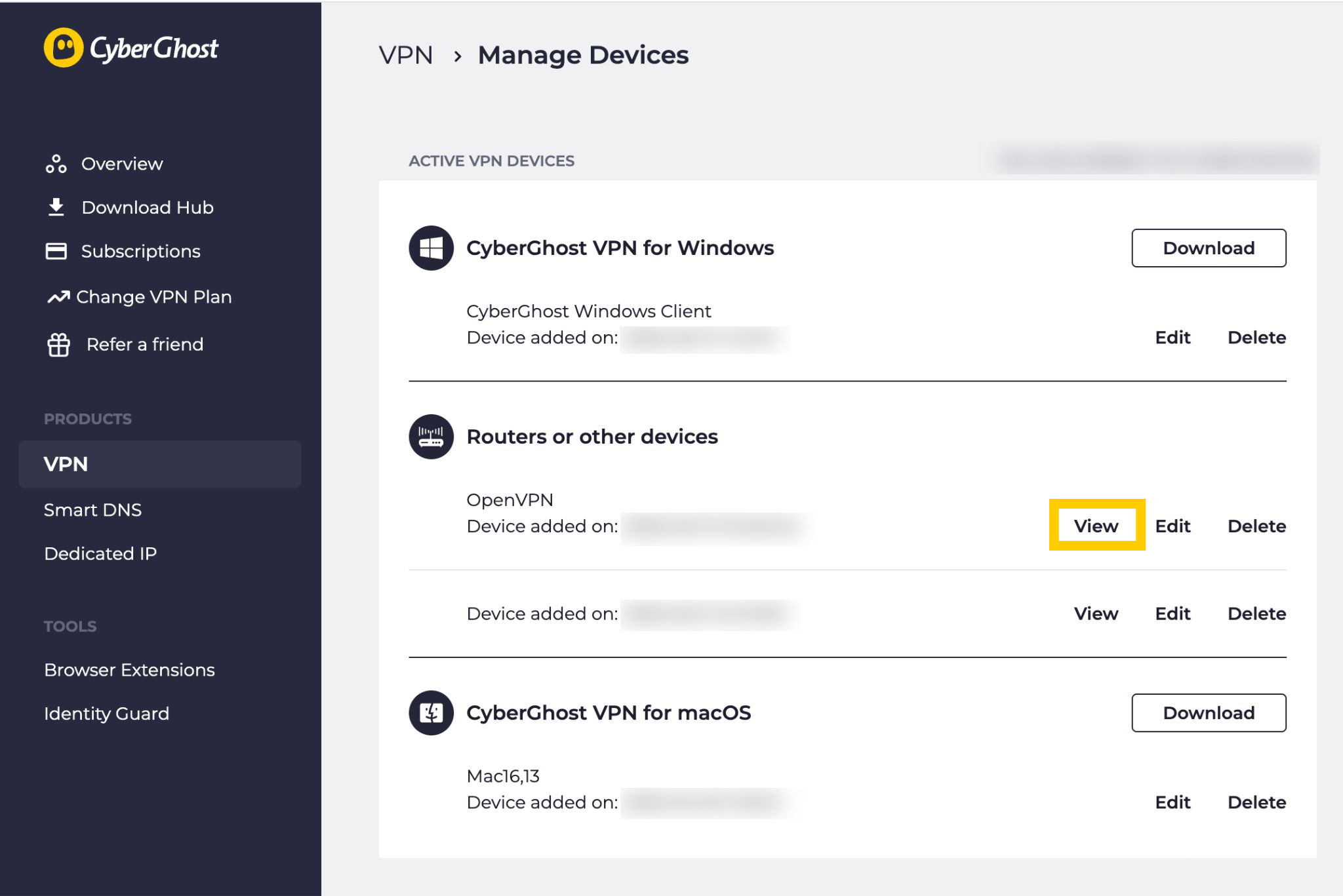
Task: Delete the CyberGhost Windows Client device
Action: [1256, 338]
